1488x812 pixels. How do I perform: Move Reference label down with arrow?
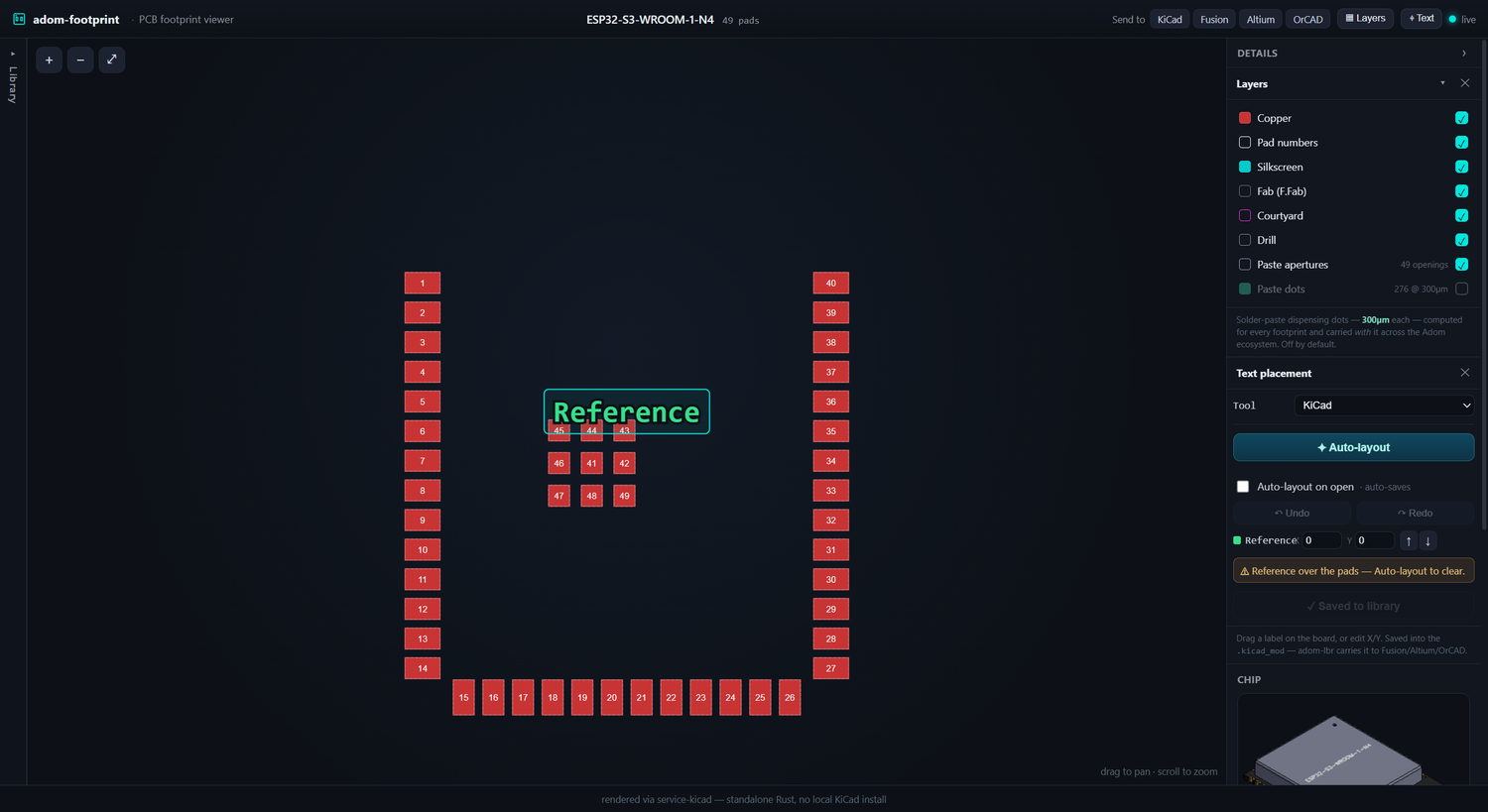(x=1427, y=540)
